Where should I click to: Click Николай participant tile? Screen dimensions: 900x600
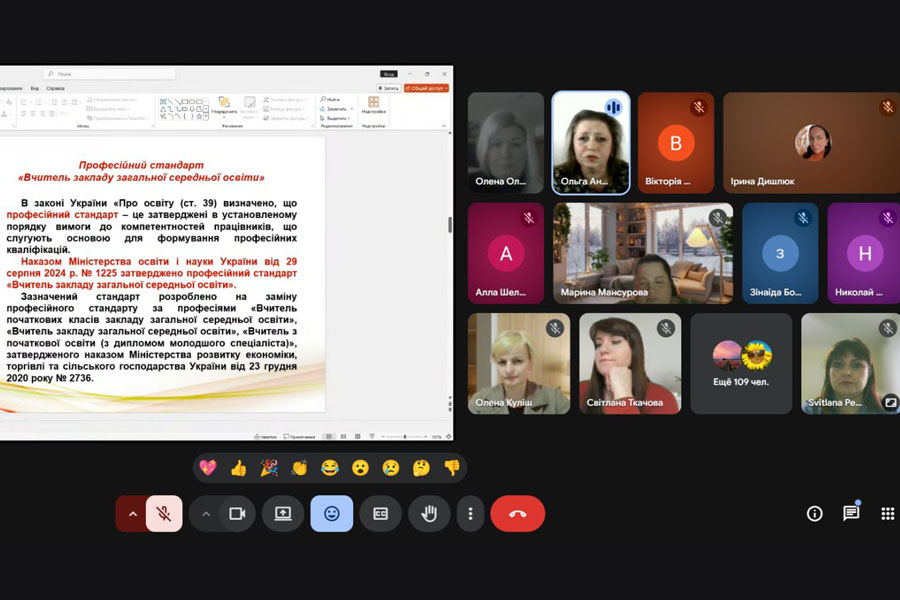click(864, 253)
